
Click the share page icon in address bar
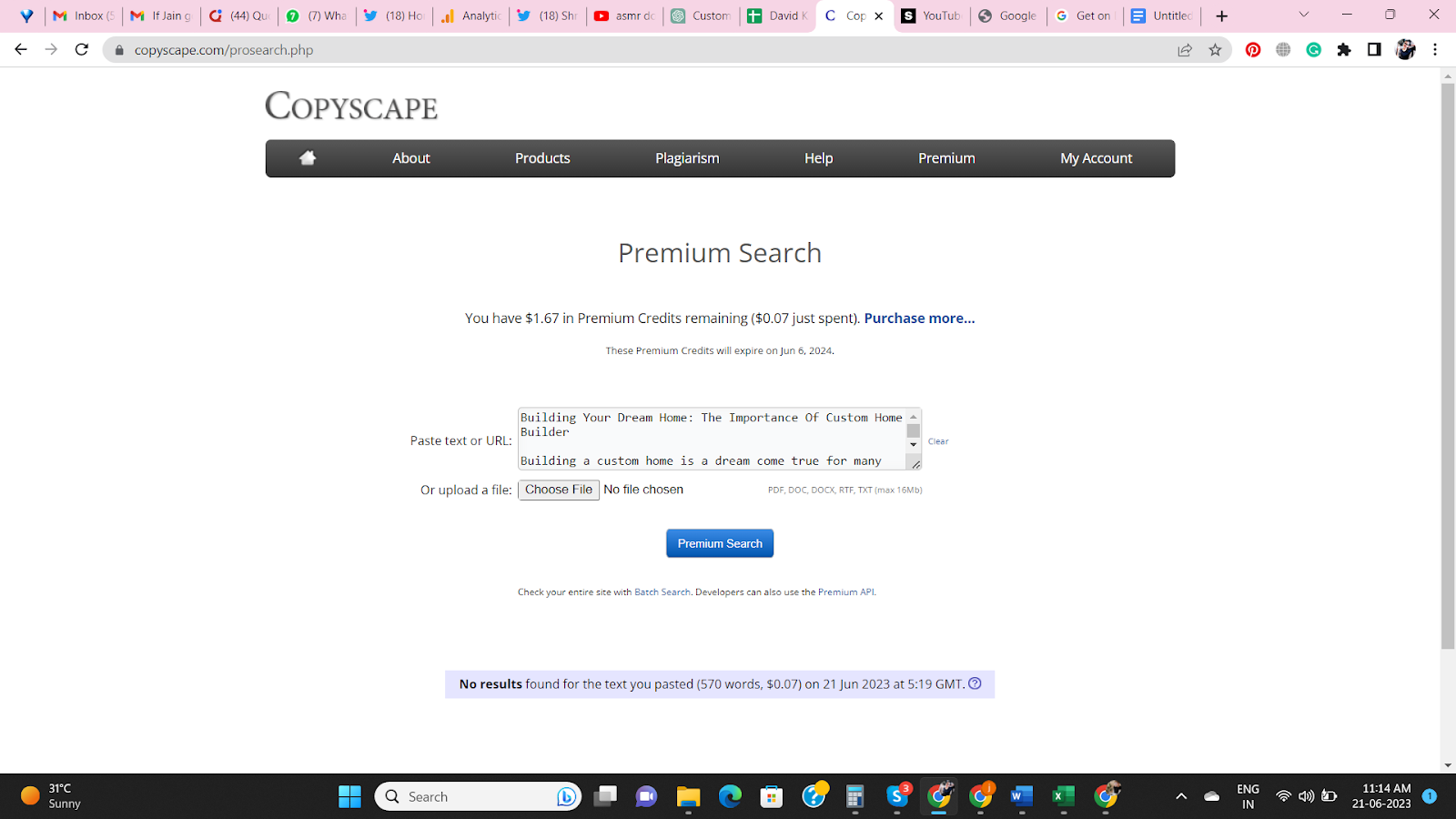pyautogui.click(x=1185, y=50)
